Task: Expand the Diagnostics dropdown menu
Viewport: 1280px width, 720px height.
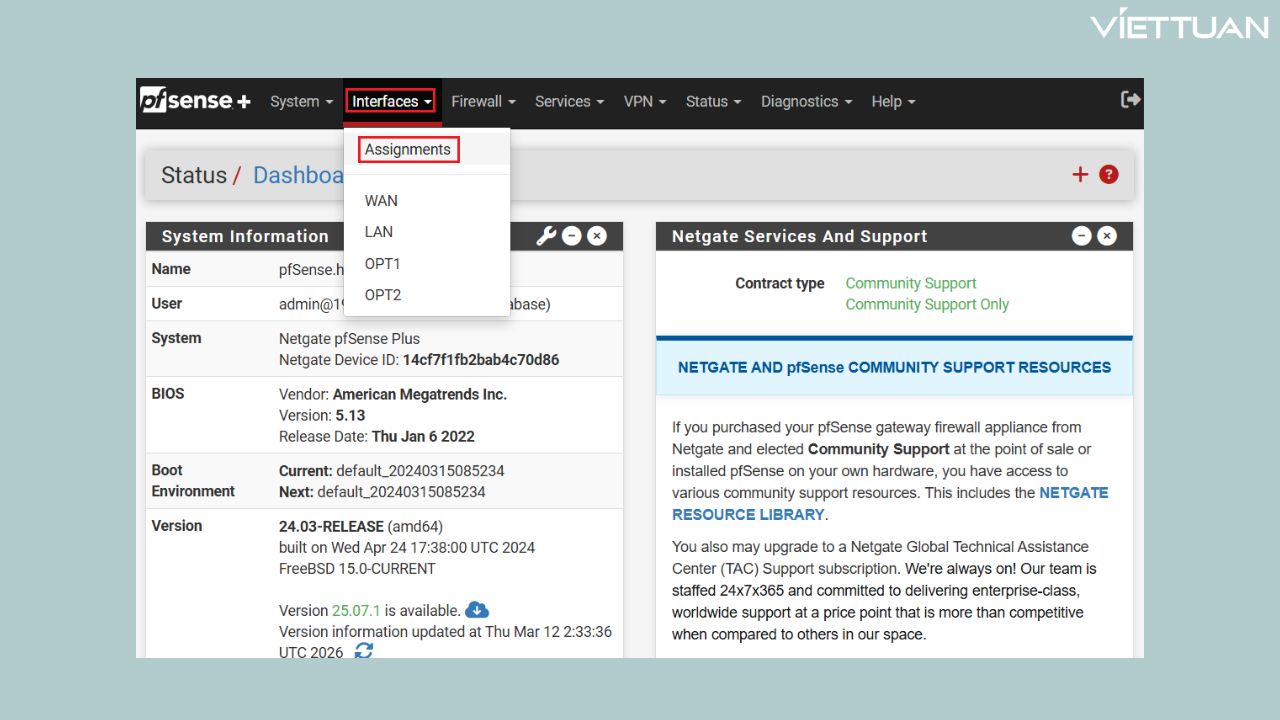Action: click(x=806, y=102)
